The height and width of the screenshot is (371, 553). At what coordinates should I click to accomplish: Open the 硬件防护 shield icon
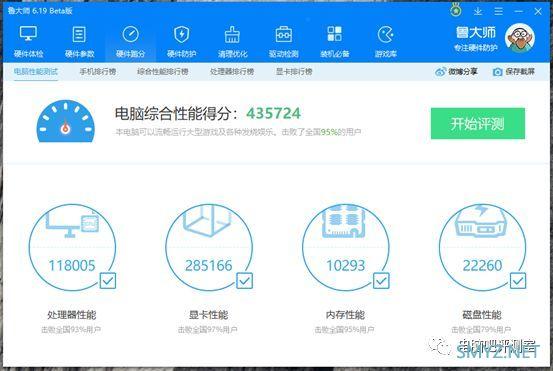[182, 34]
